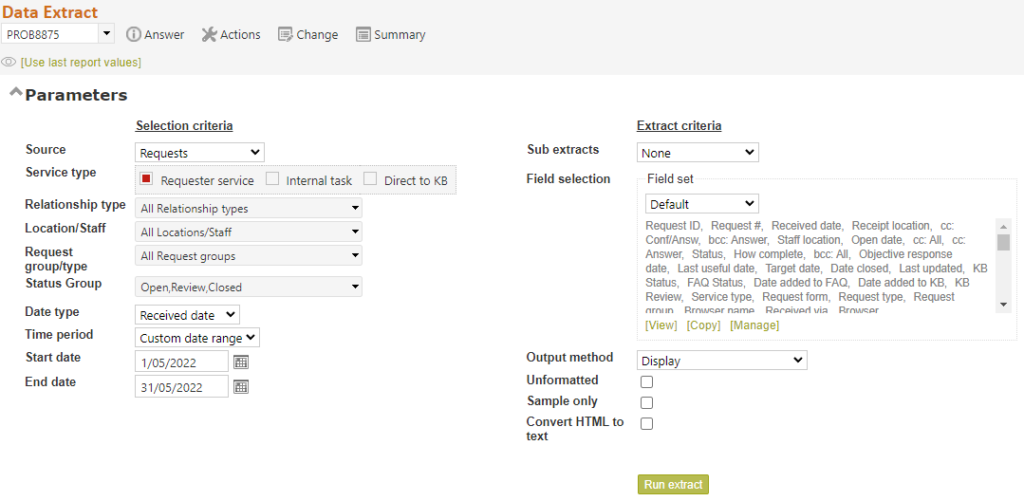Open the Actions tools icon
The width and height of the screenshot is (1024, 501).
point(209,35)
